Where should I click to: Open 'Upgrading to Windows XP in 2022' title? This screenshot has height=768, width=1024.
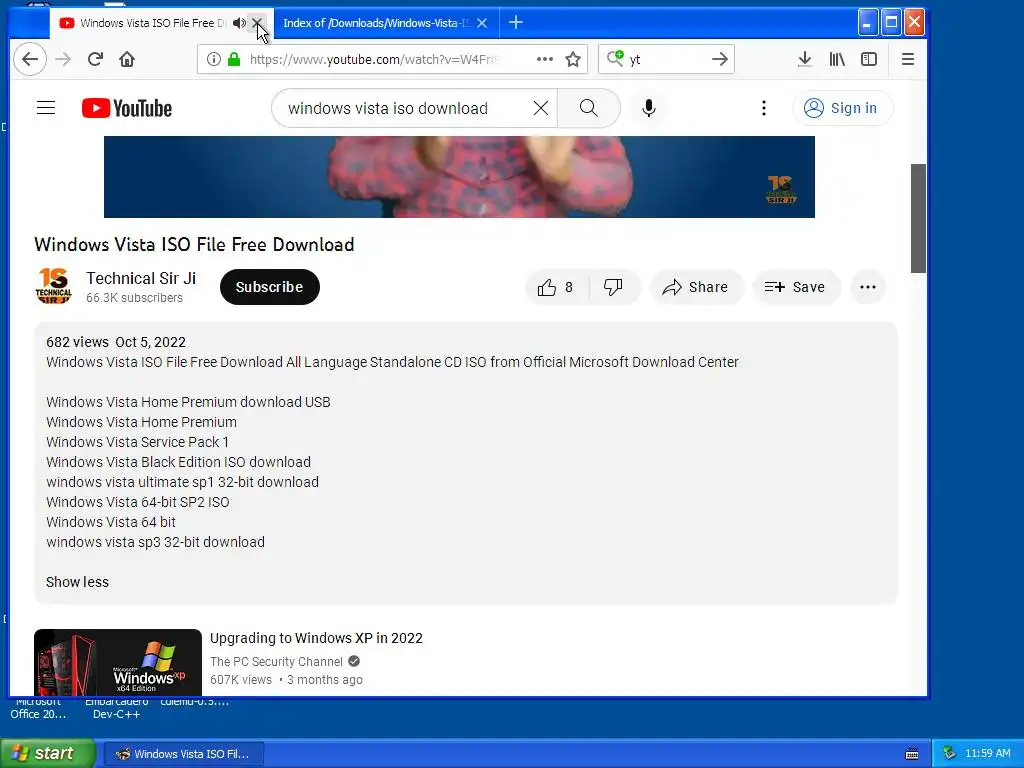316,638
